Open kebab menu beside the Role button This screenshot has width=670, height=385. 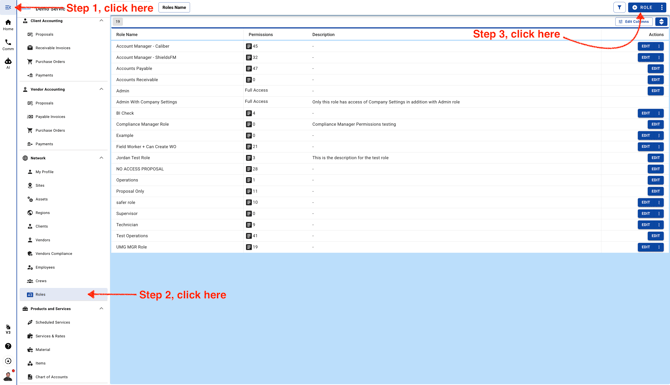661,7
